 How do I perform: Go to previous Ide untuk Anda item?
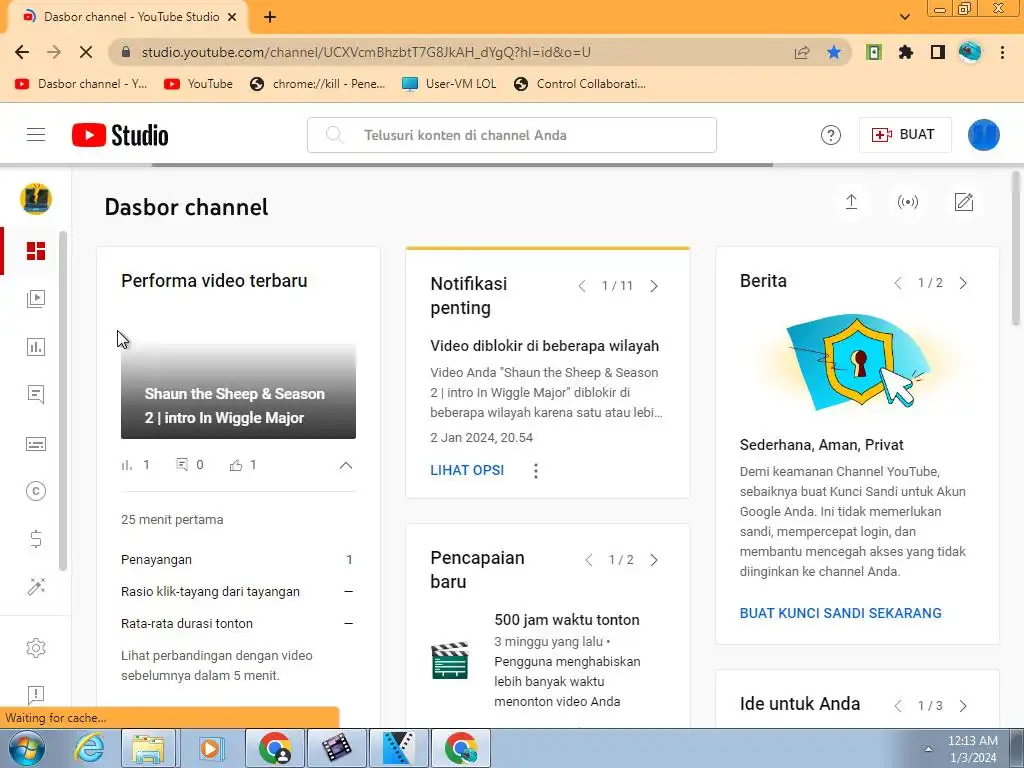tap(898, 706)
